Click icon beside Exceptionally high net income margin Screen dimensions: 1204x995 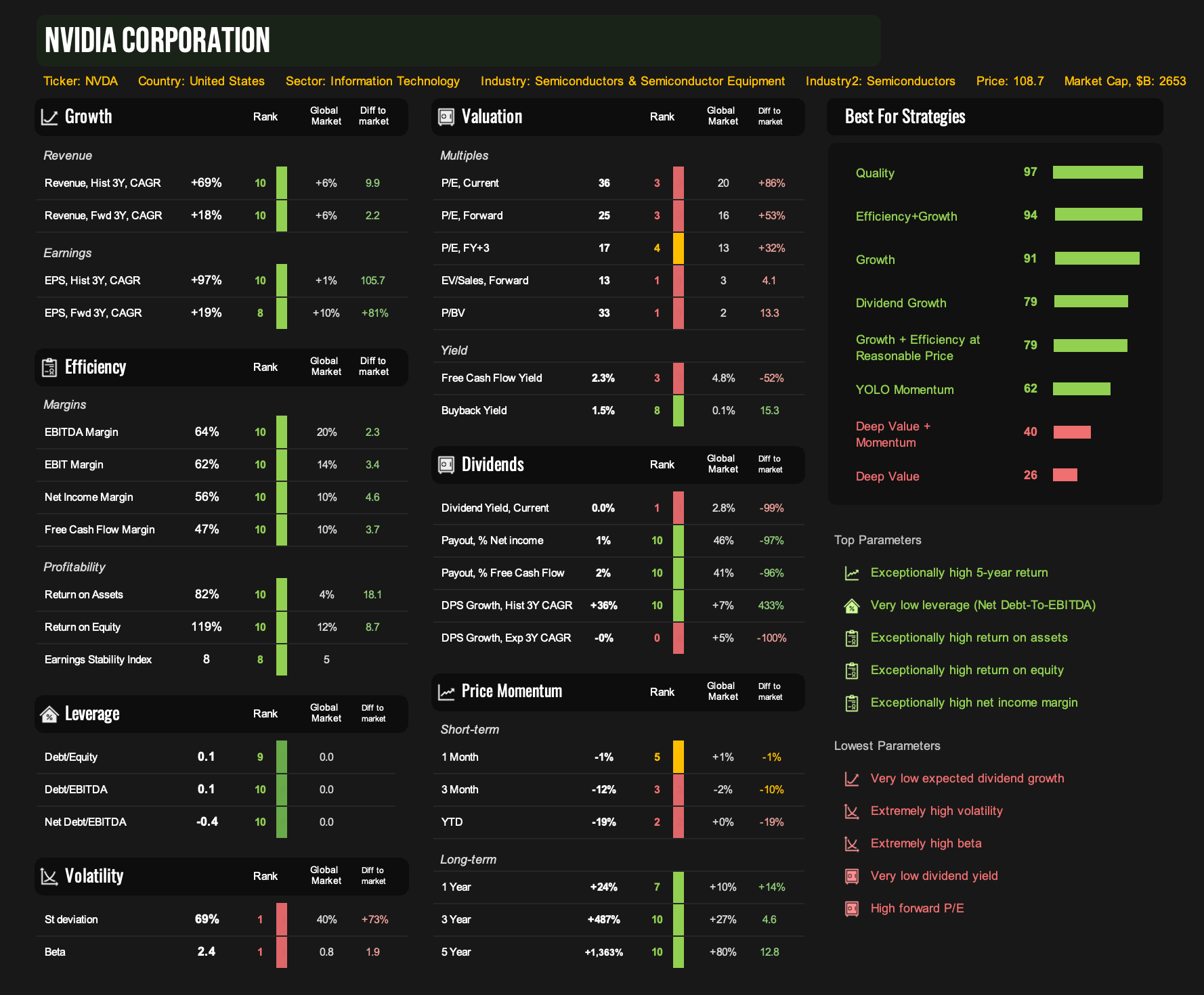[852, 703]
